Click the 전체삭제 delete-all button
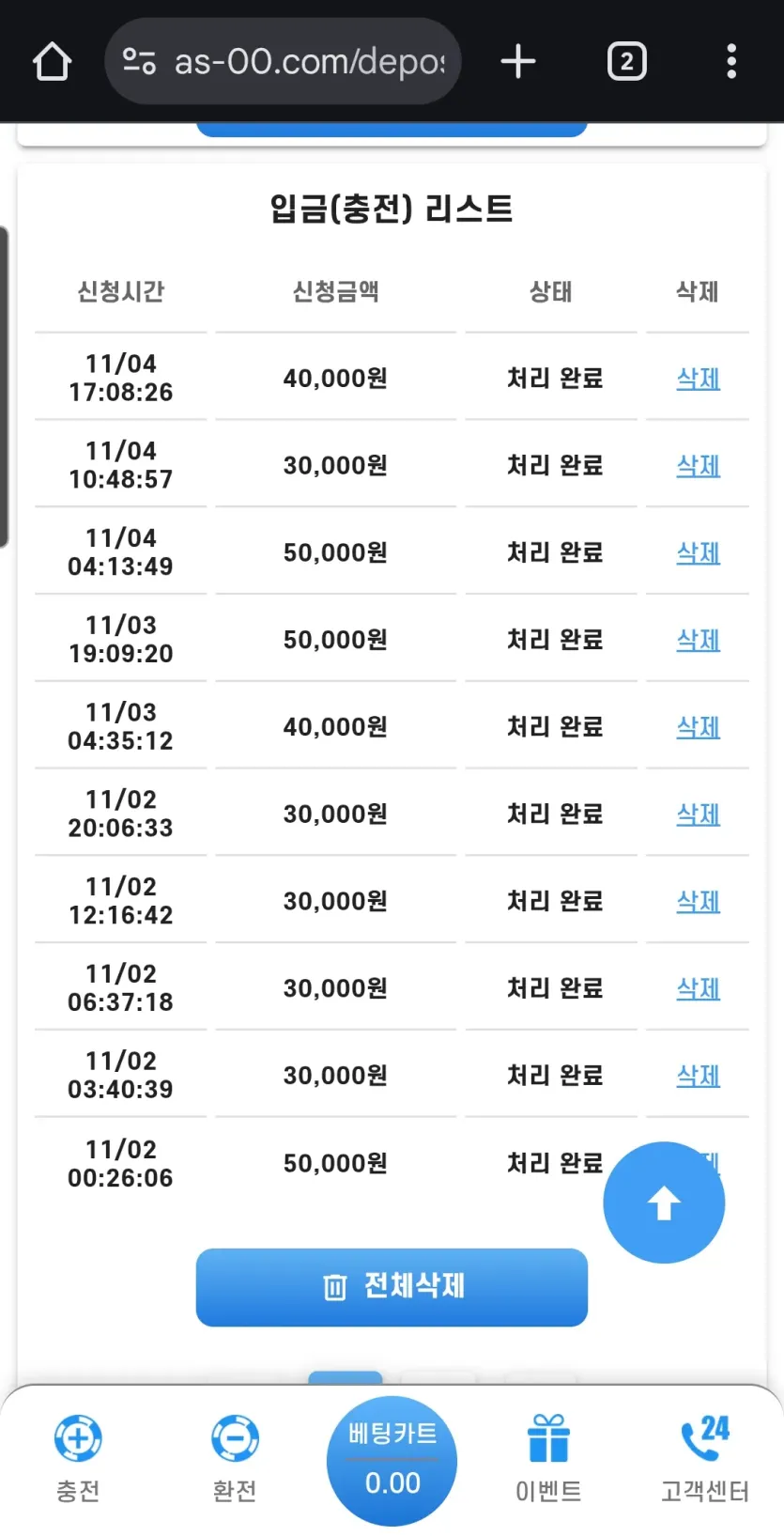The image size is (784, 1536). coord(392,1287)
